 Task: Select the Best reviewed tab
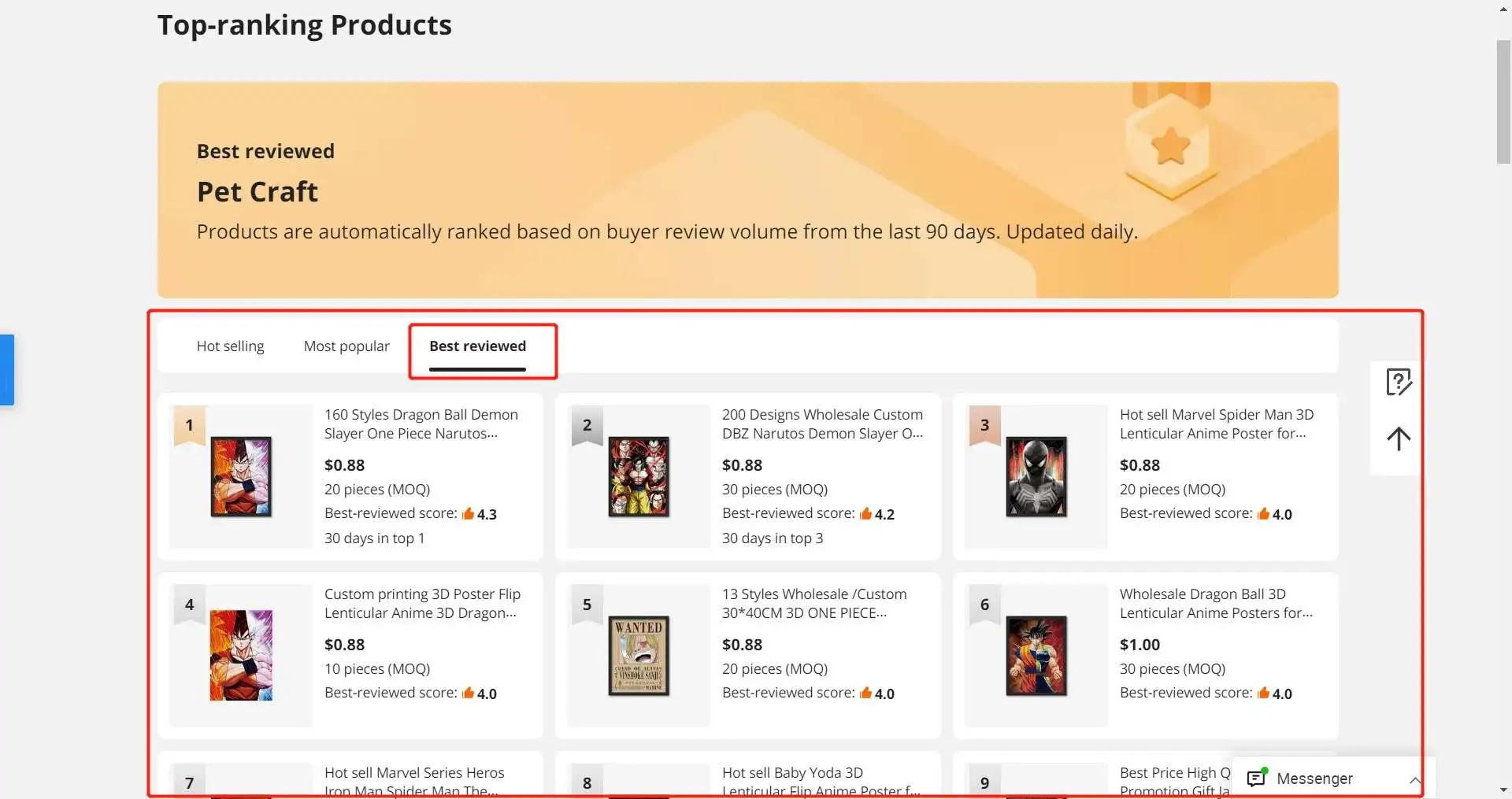point(477,346)
